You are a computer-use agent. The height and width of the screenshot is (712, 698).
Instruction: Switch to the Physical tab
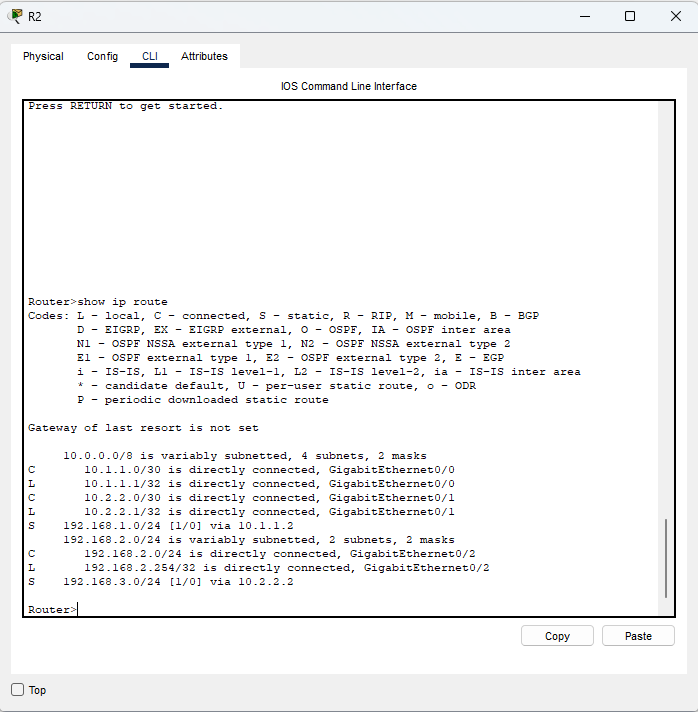tap(43, 56)
